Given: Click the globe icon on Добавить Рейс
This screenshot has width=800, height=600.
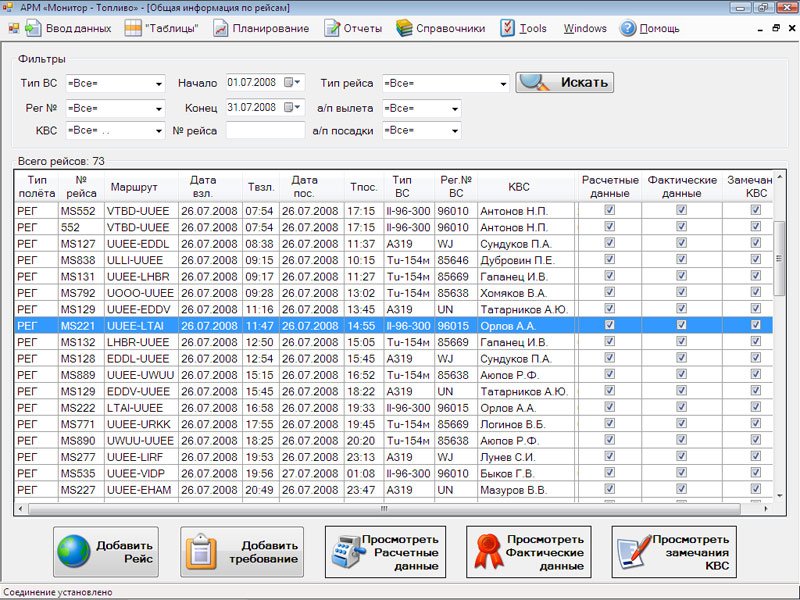Looking at the screenshot, I should [74, 552].
